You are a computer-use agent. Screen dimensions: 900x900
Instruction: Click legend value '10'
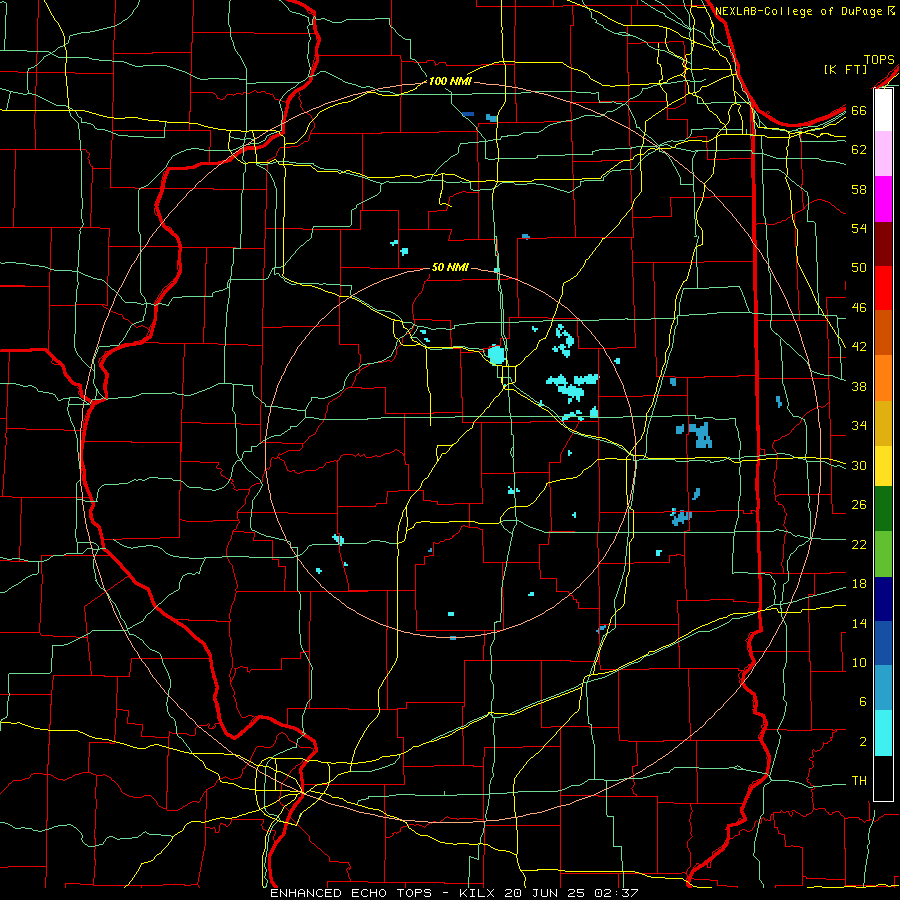pyautogui.click(x=859, y=662)
